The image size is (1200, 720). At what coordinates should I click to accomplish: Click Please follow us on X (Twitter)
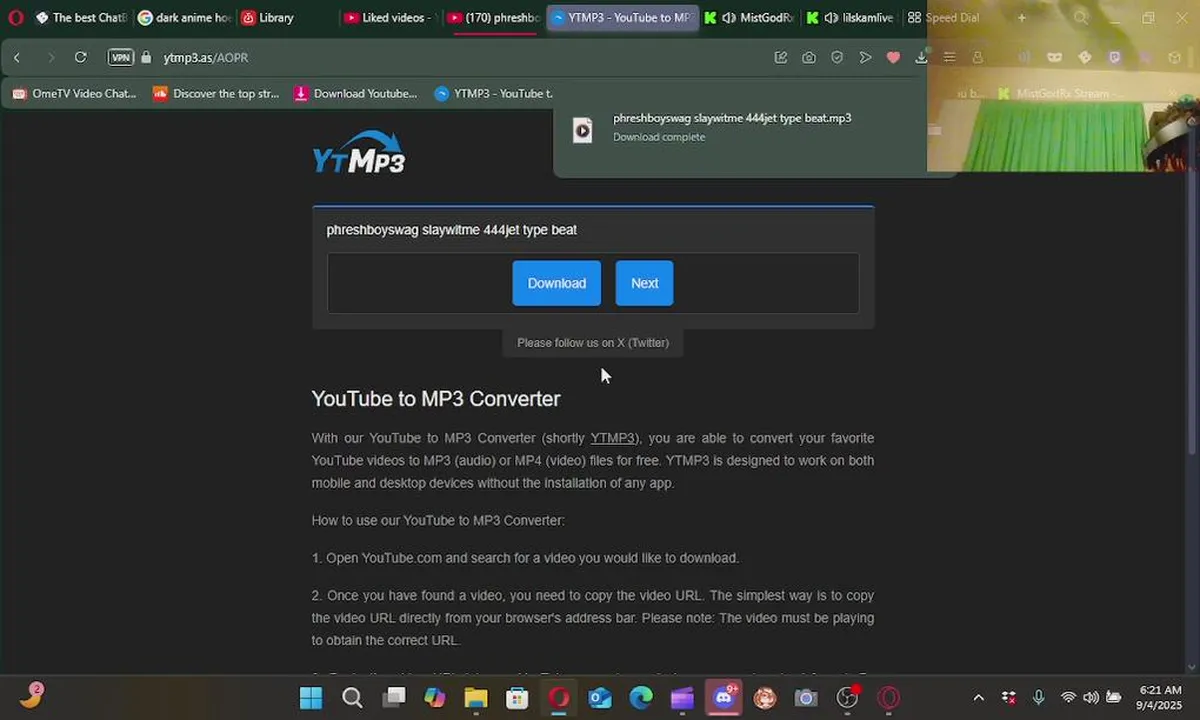pyautogui.click(x=593, y=343)
